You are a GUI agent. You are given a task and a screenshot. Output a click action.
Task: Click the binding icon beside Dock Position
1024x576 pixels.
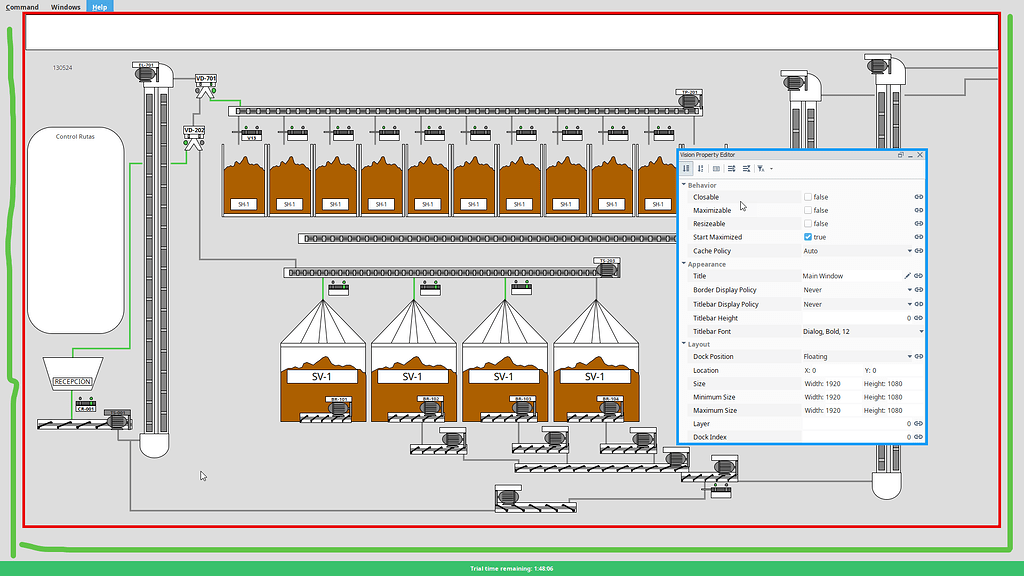(x=919, y=356)
